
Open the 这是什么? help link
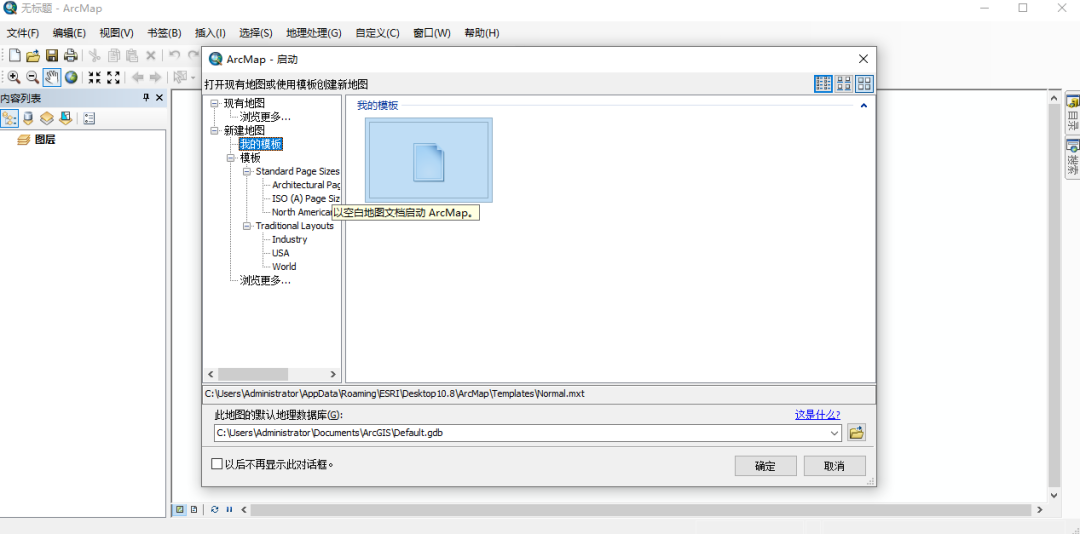tap(817, 415)
